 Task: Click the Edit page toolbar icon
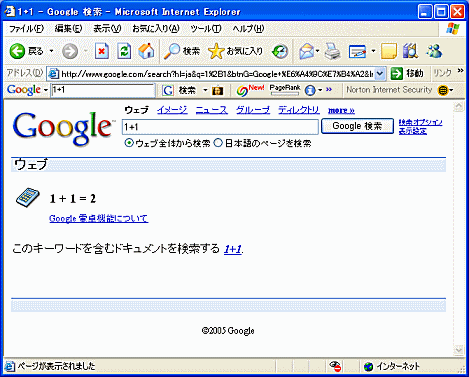[357, 51]
